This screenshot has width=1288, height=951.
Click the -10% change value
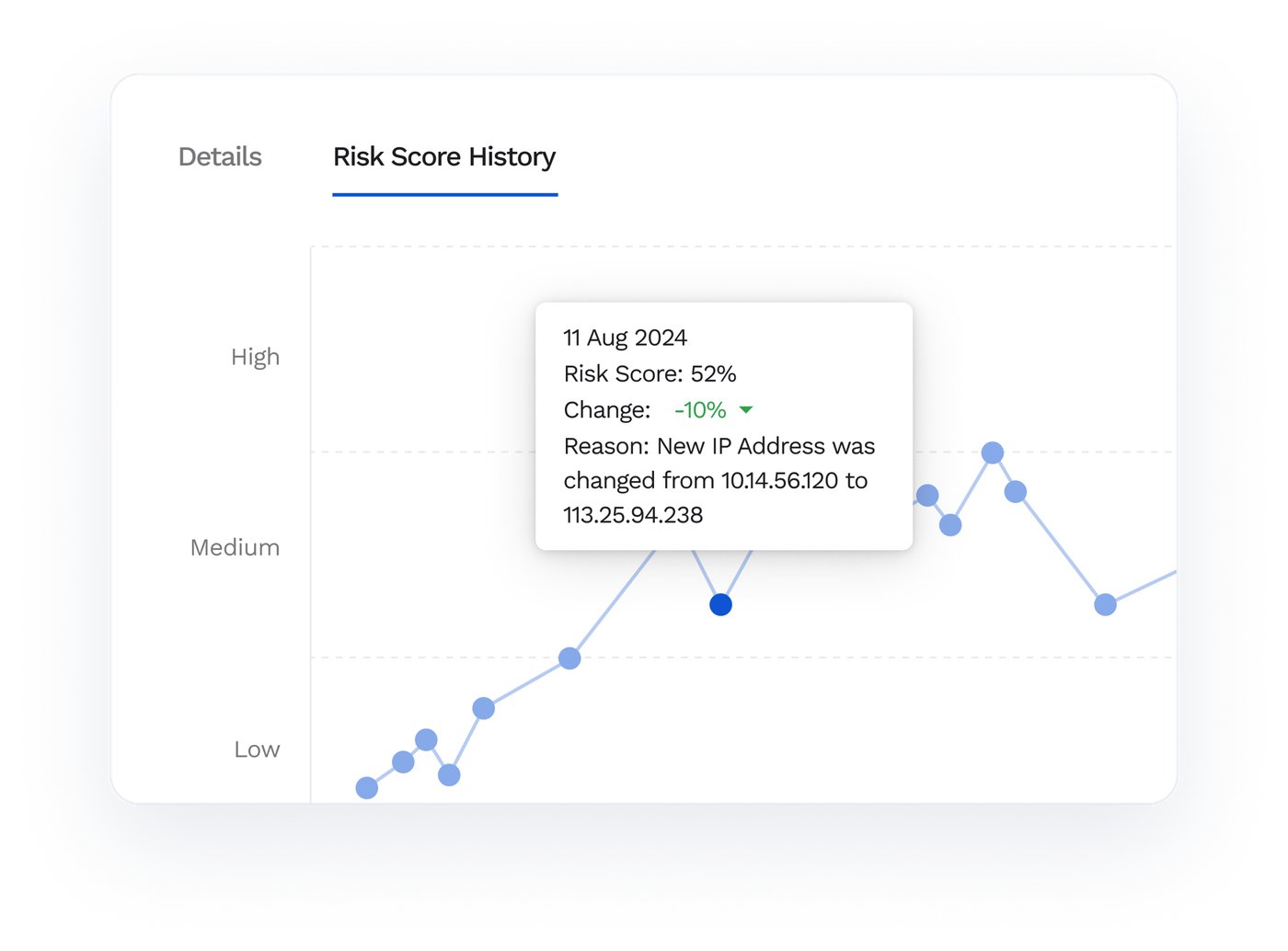[x=700, y=410]
